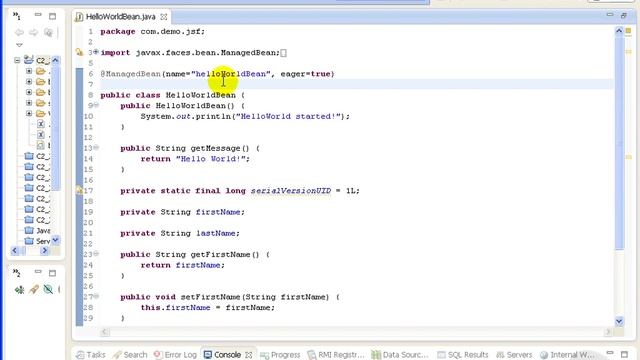Open the Servers tab
Viewport: 640px width, 360px height.
point(513,355)
